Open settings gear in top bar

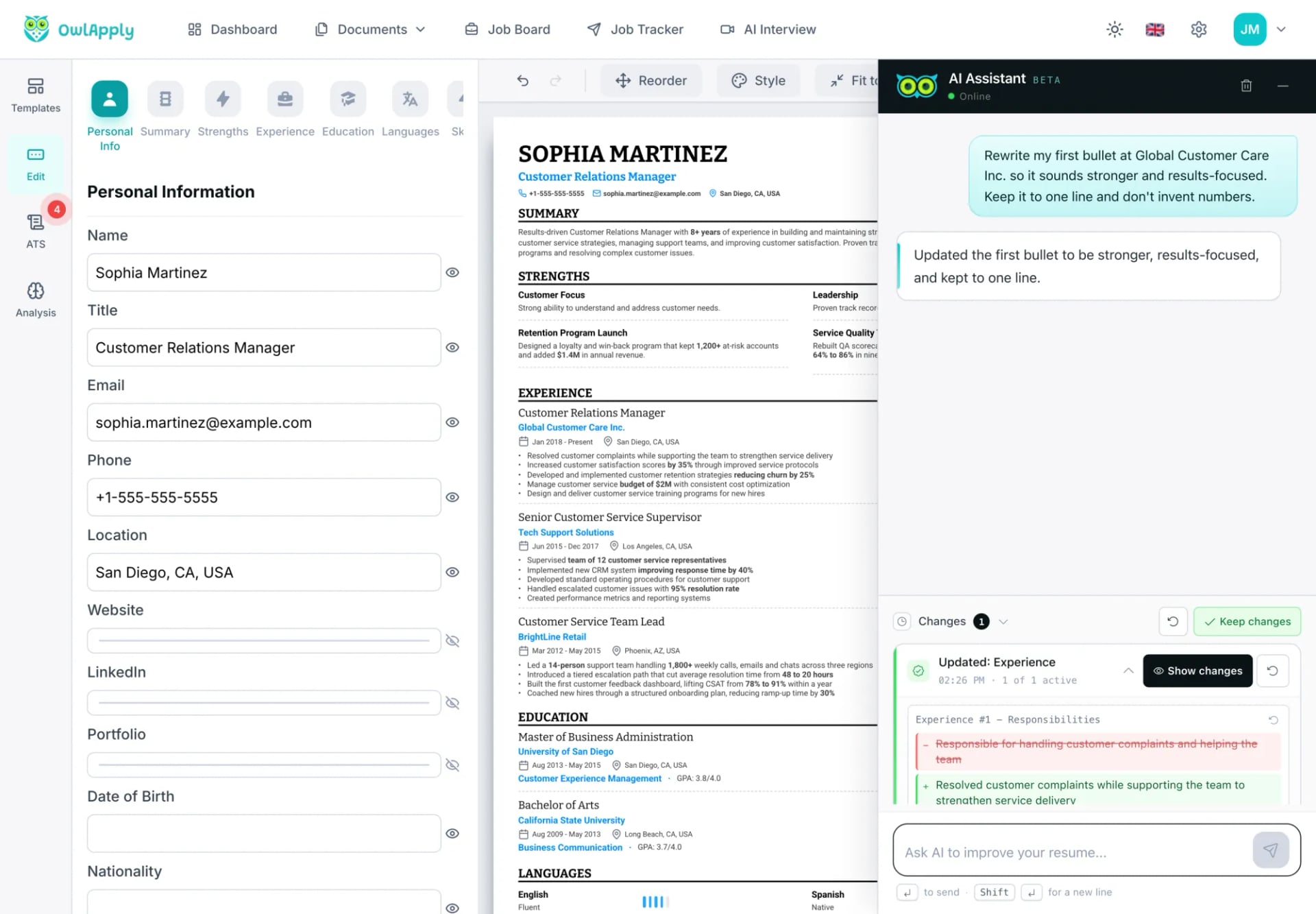pyautogui.click(x=1198, y=29)
